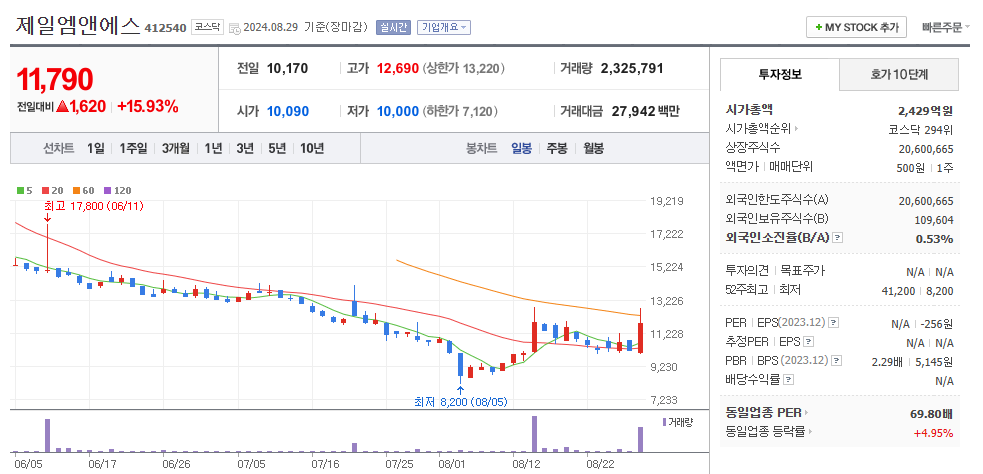Image resolution: width=983 pixels, height=474 pixels.
Task: Click the 고가 value 12,690
Action: pyautogui.click(x=397, y=68)
